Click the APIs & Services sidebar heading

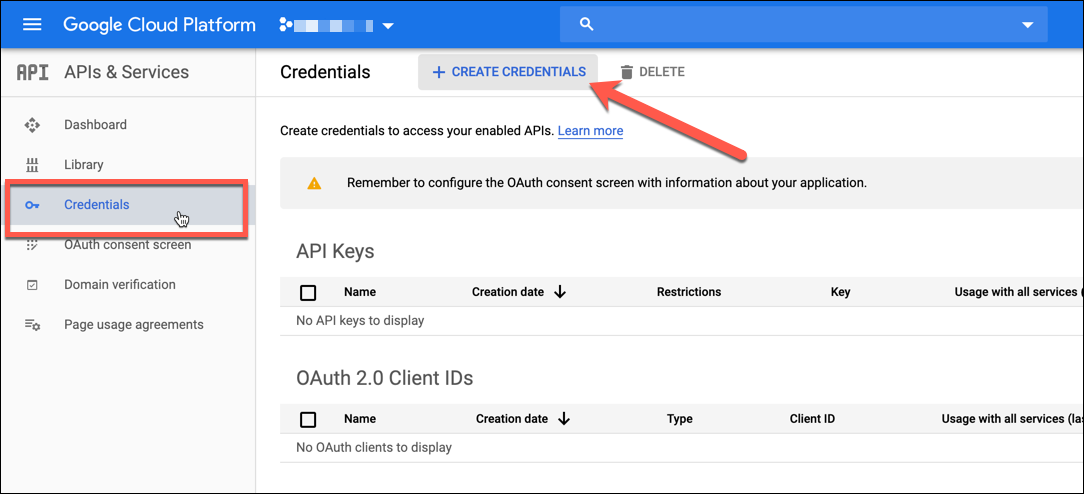(127, 72)
